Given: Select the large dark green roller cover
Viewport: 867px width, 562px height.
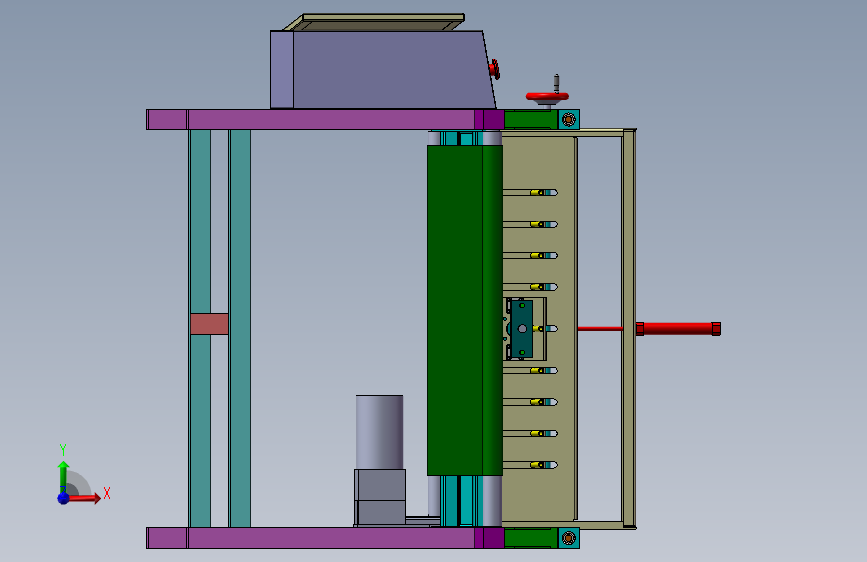Looking at the screenshot, I should pos(464,310).
